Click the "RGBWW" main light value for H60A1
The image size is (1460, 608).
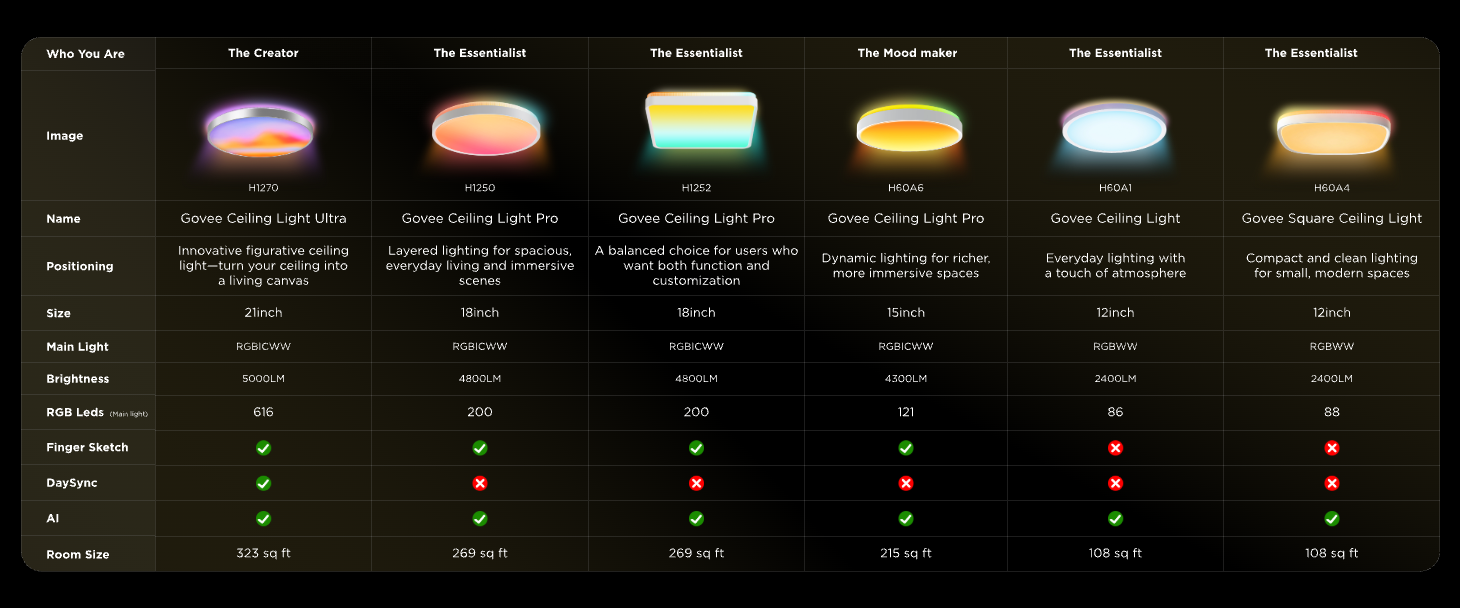point(1115,347)
